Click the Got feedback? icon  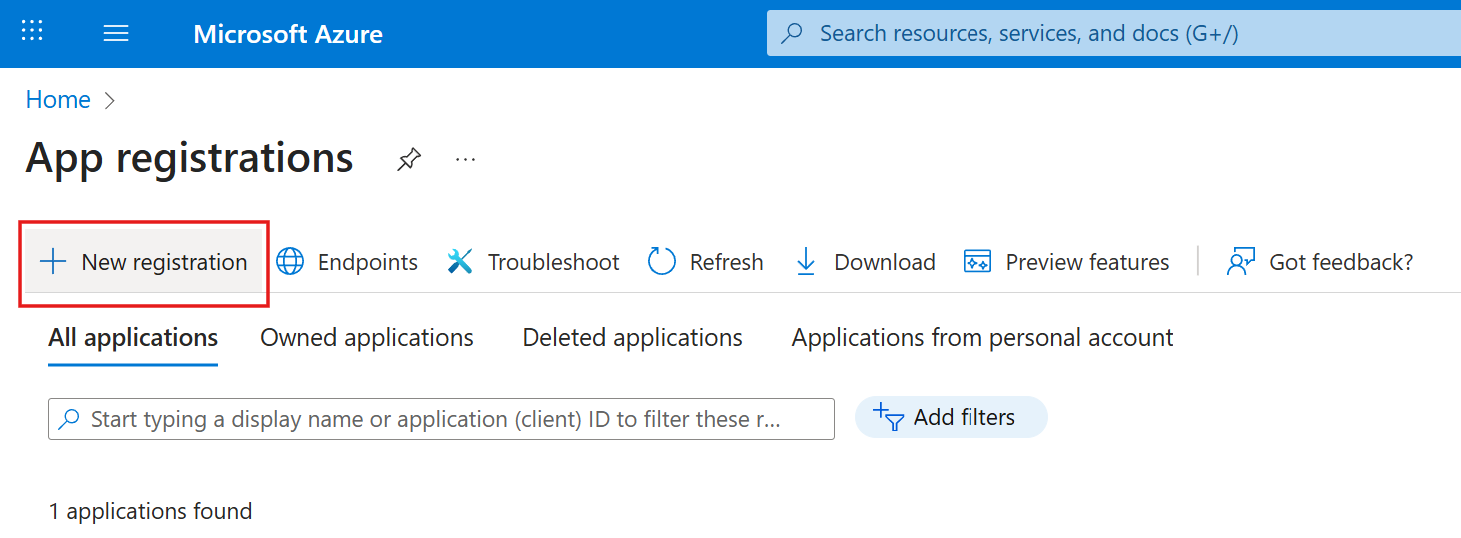click(1241, 262)
